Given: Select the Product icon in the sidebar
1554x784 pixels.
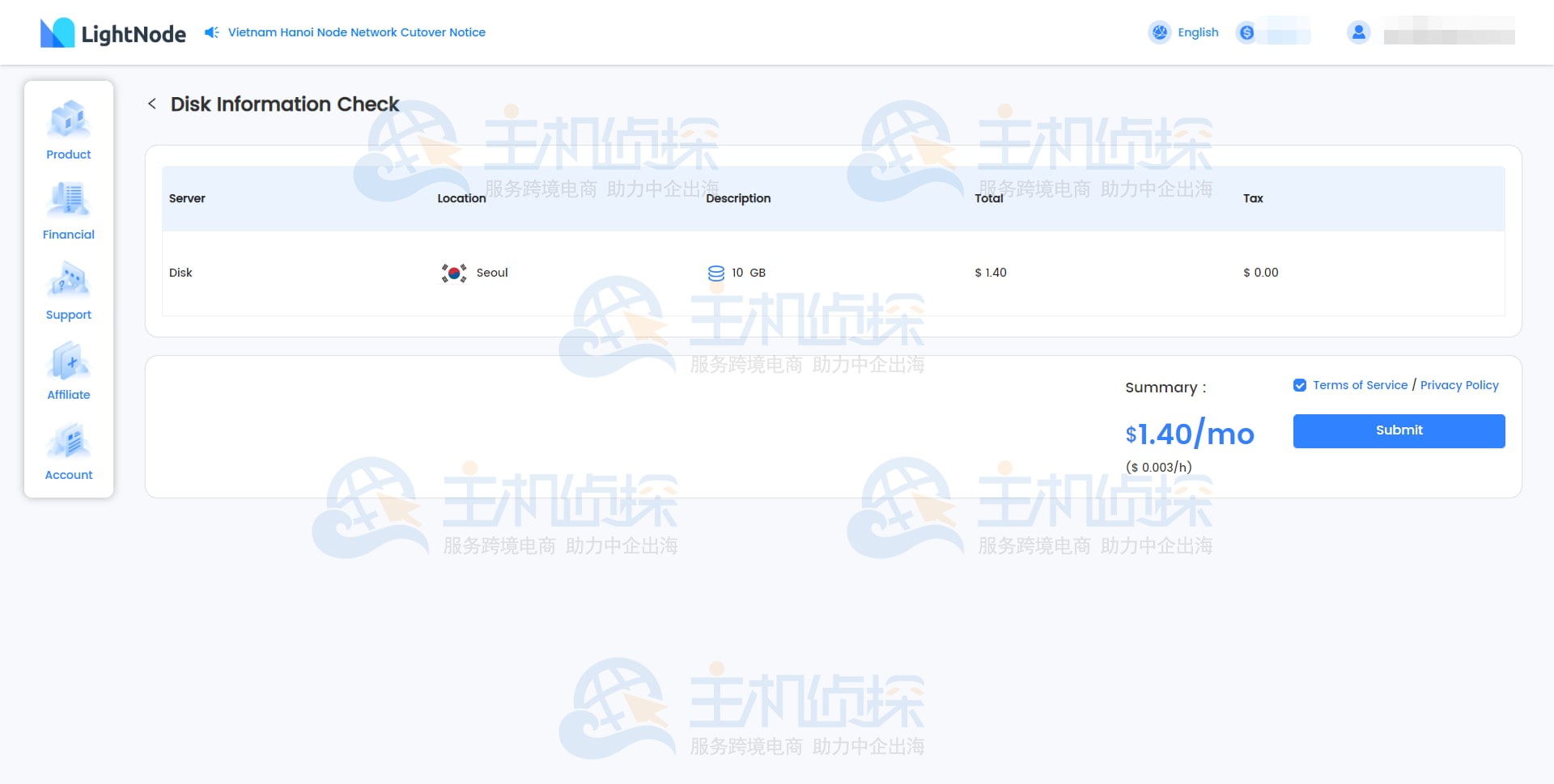Looking at the screenshot, I should pos(68,120).
